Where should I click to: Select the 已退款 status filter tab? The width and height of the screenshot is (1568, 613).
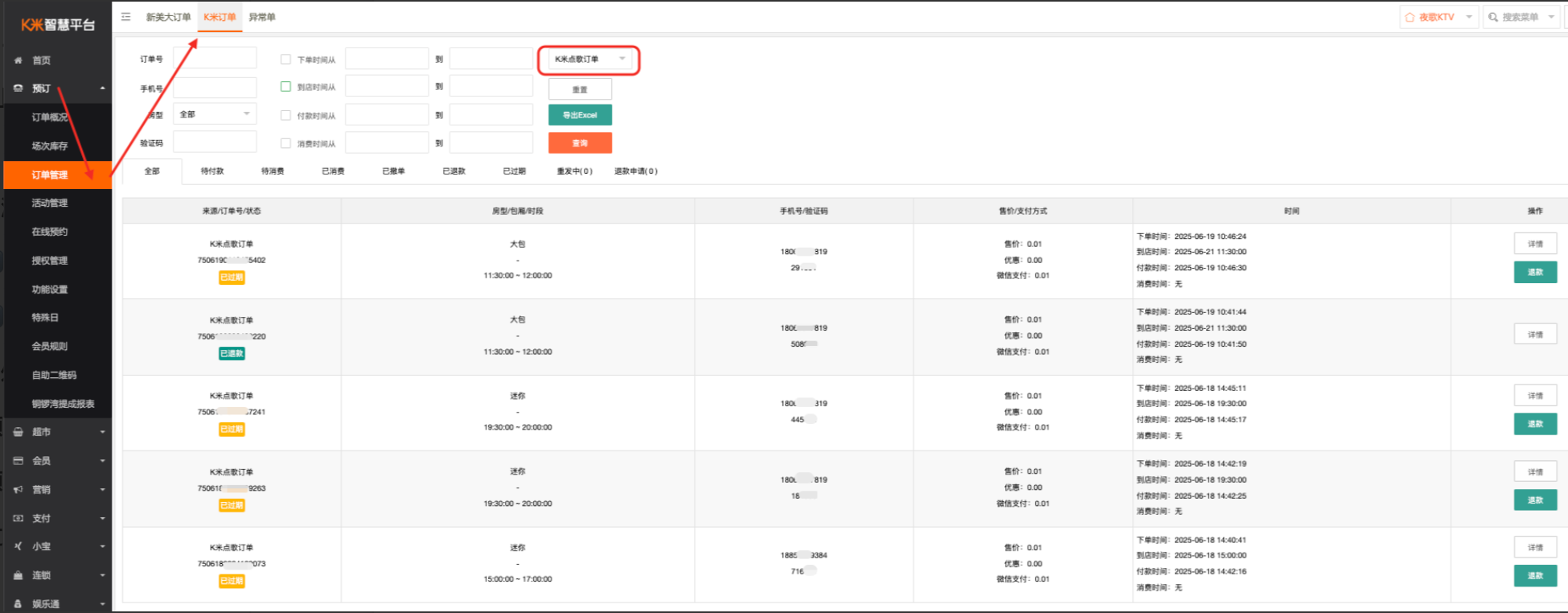pos(454,171)
